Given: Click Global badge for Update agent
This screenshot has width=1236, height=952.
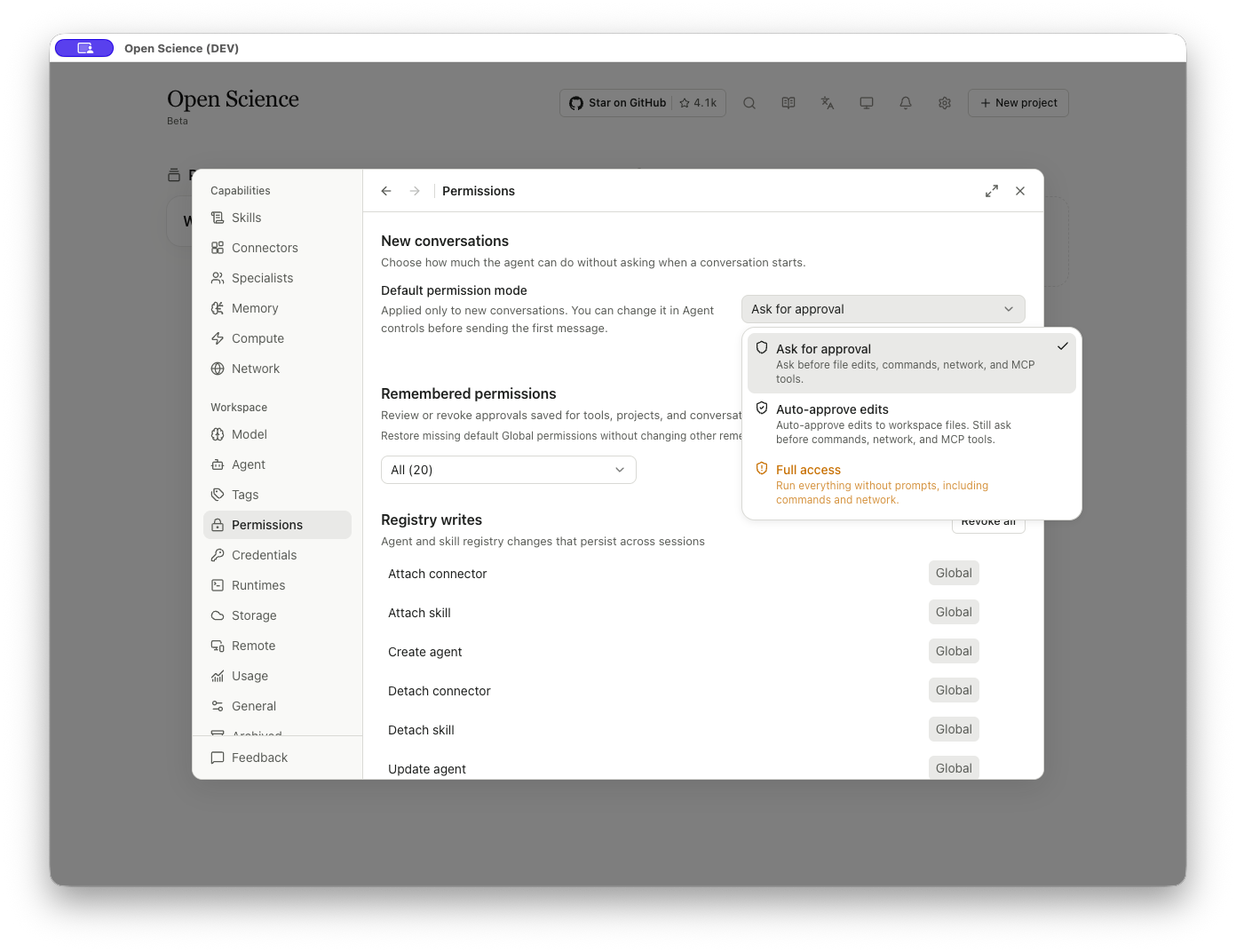Looking at the screenshot, I should (954, 767).
